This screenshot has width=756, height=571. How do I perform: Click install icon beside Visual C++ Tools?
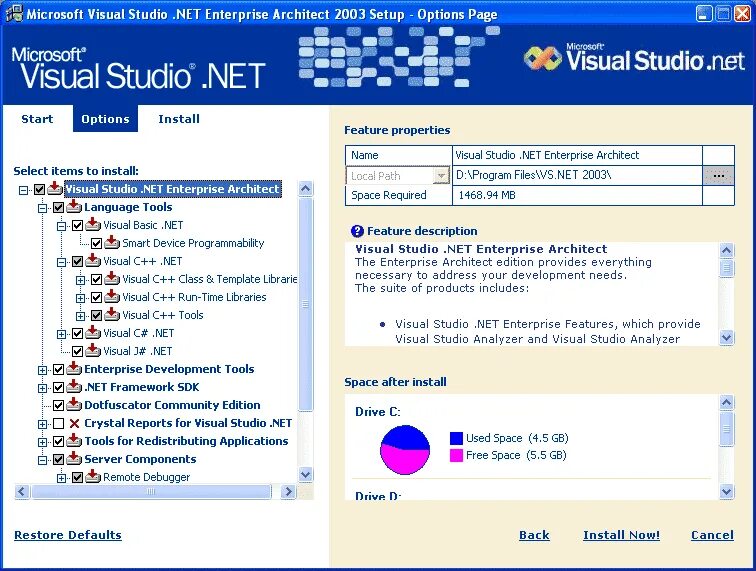tap(112, 315)
